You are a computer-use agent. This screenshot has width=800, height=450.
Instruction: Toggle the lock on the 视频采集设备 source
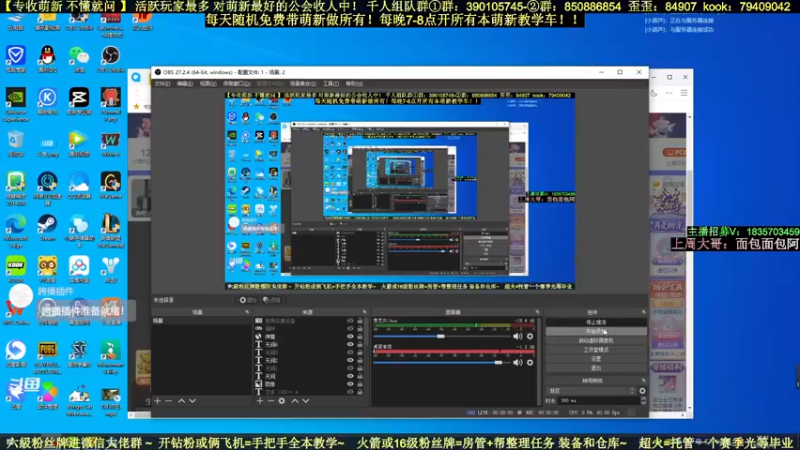(x=360, y=321)
